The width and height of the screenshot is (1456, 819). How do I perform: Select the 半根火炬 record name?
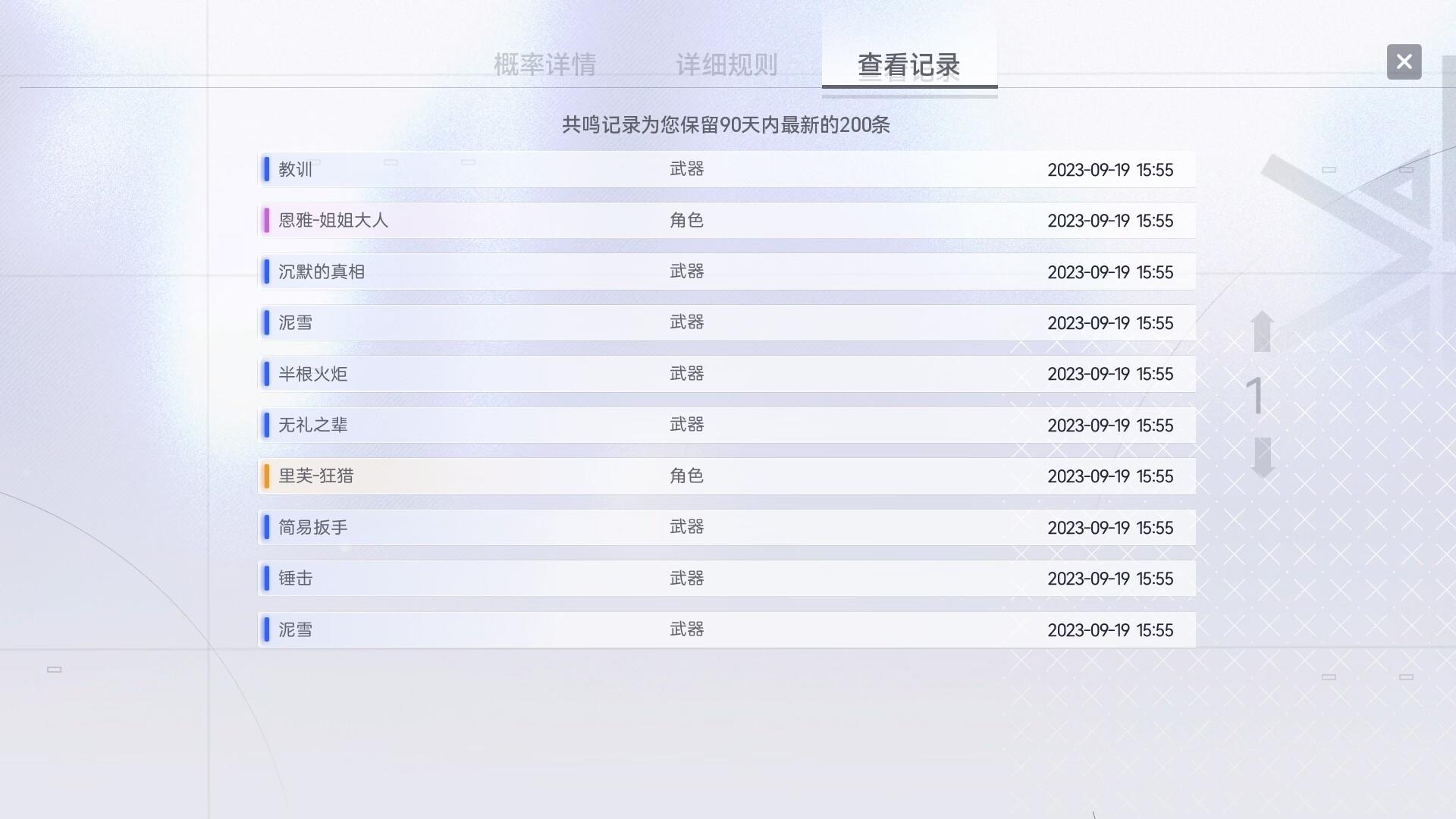pos(313,374)
